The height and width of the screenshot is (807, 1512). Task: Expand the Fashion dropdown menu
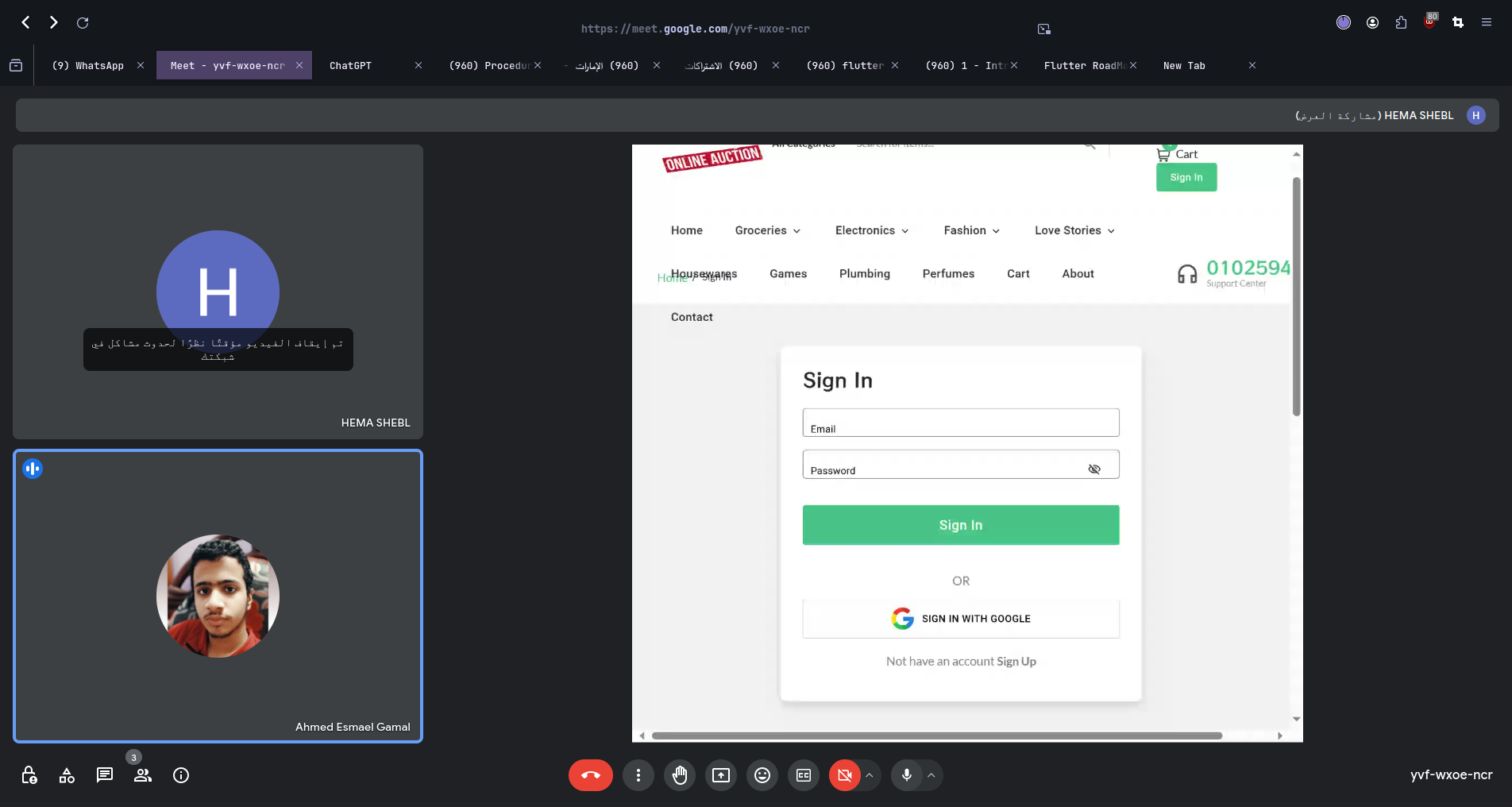tap(972, 230)
